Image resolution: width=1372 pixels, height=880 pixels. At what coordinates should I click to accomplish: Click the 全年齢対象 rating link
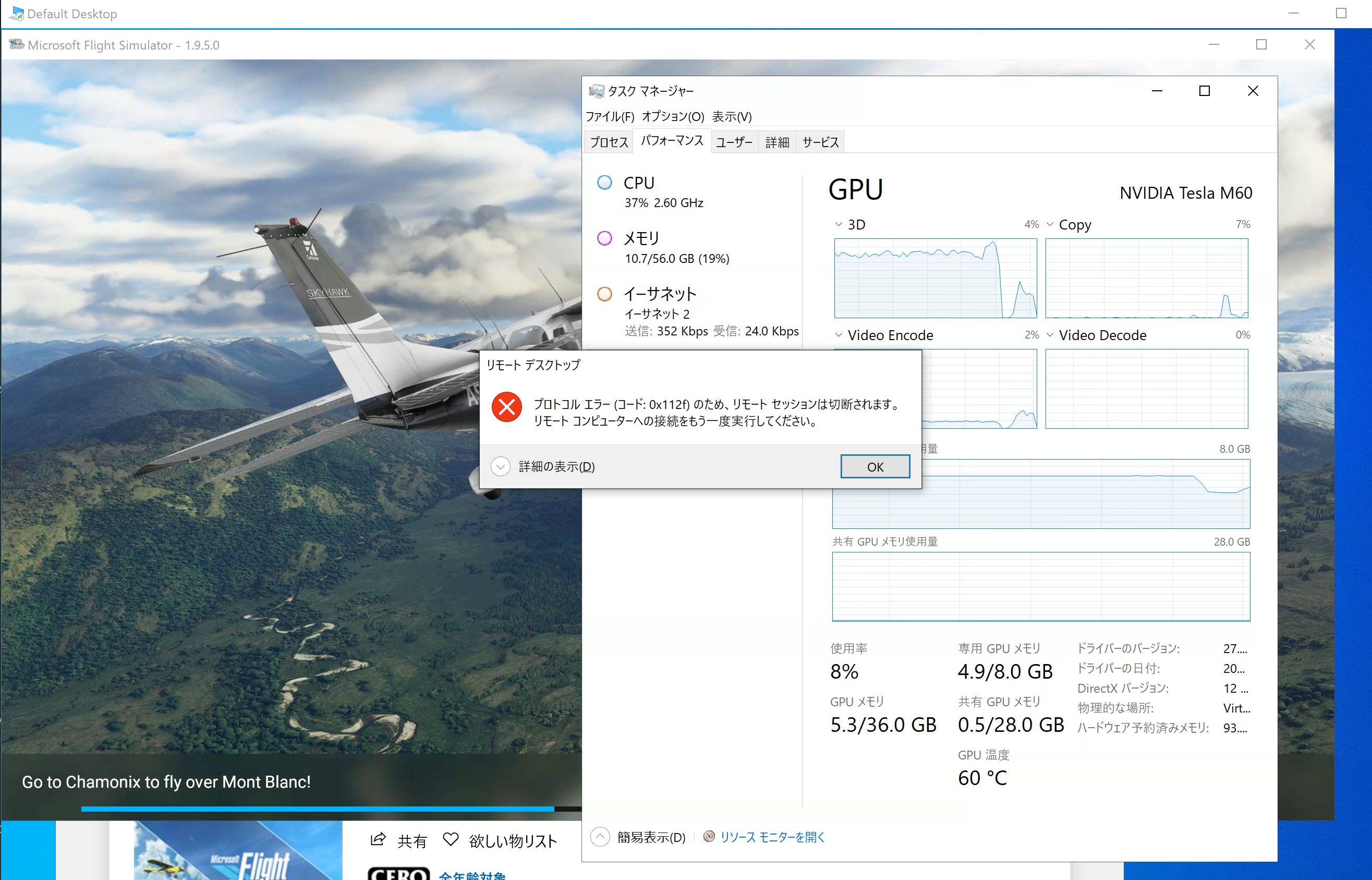472,875
